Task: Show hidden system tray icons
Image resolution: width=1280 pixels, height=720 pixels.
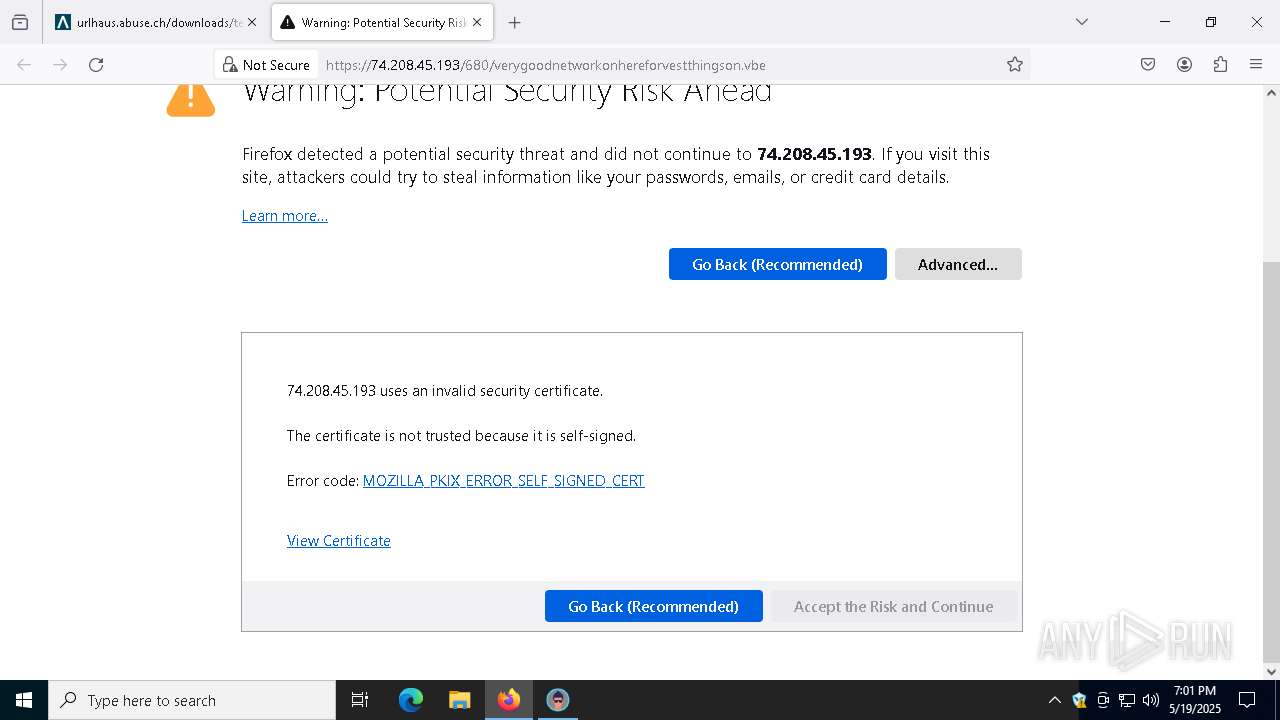Action: click(x=1054, y=700)
